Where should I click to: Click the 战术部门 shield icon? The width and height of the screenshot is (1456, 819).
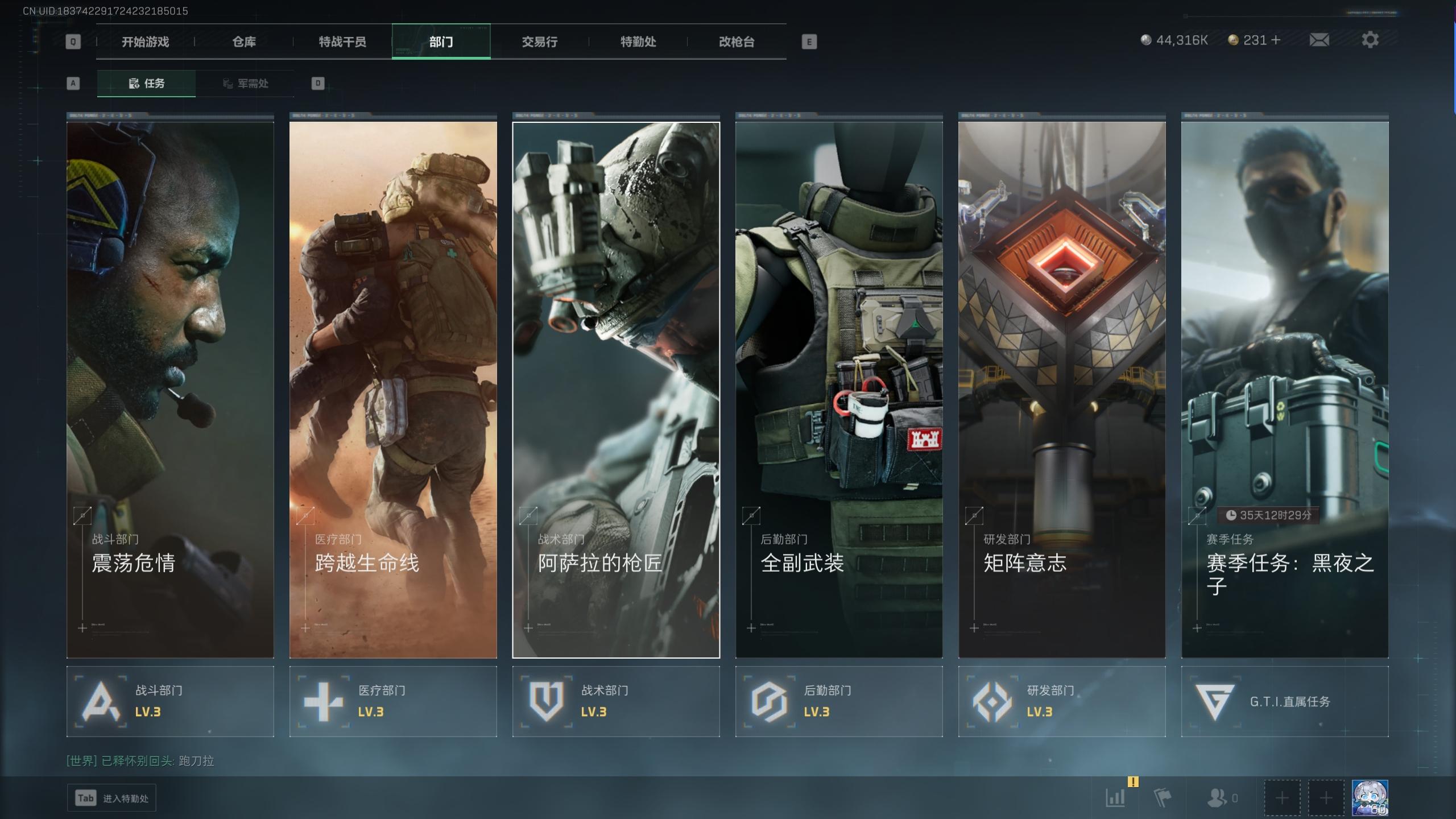546,701
